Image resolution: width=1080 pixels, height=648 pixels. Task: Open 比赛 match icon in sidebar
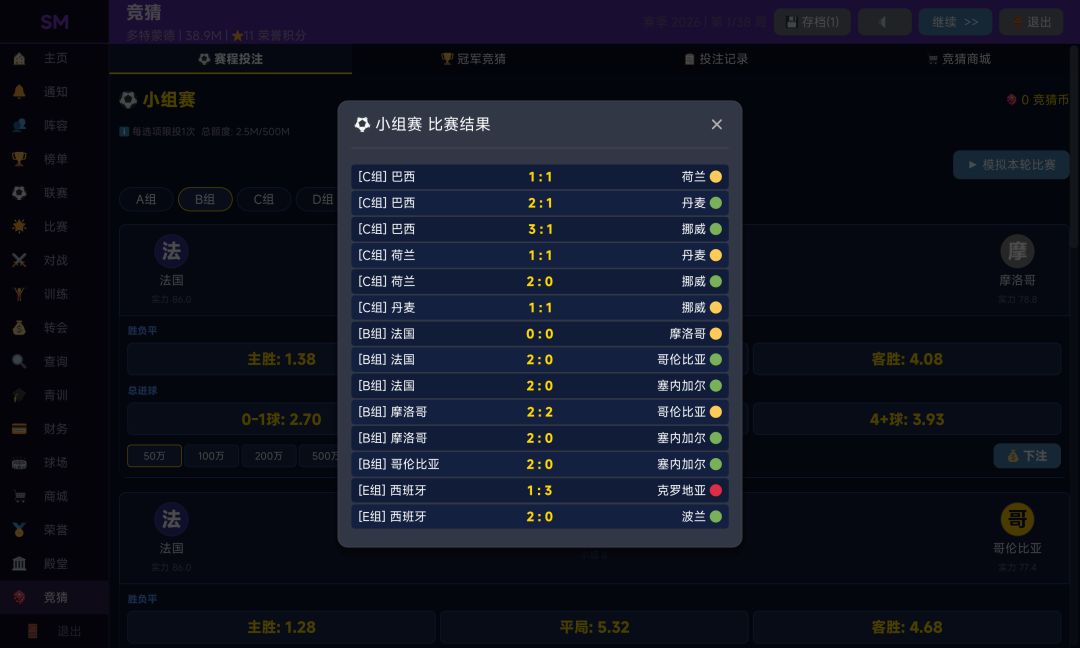(x=19, y=227)
